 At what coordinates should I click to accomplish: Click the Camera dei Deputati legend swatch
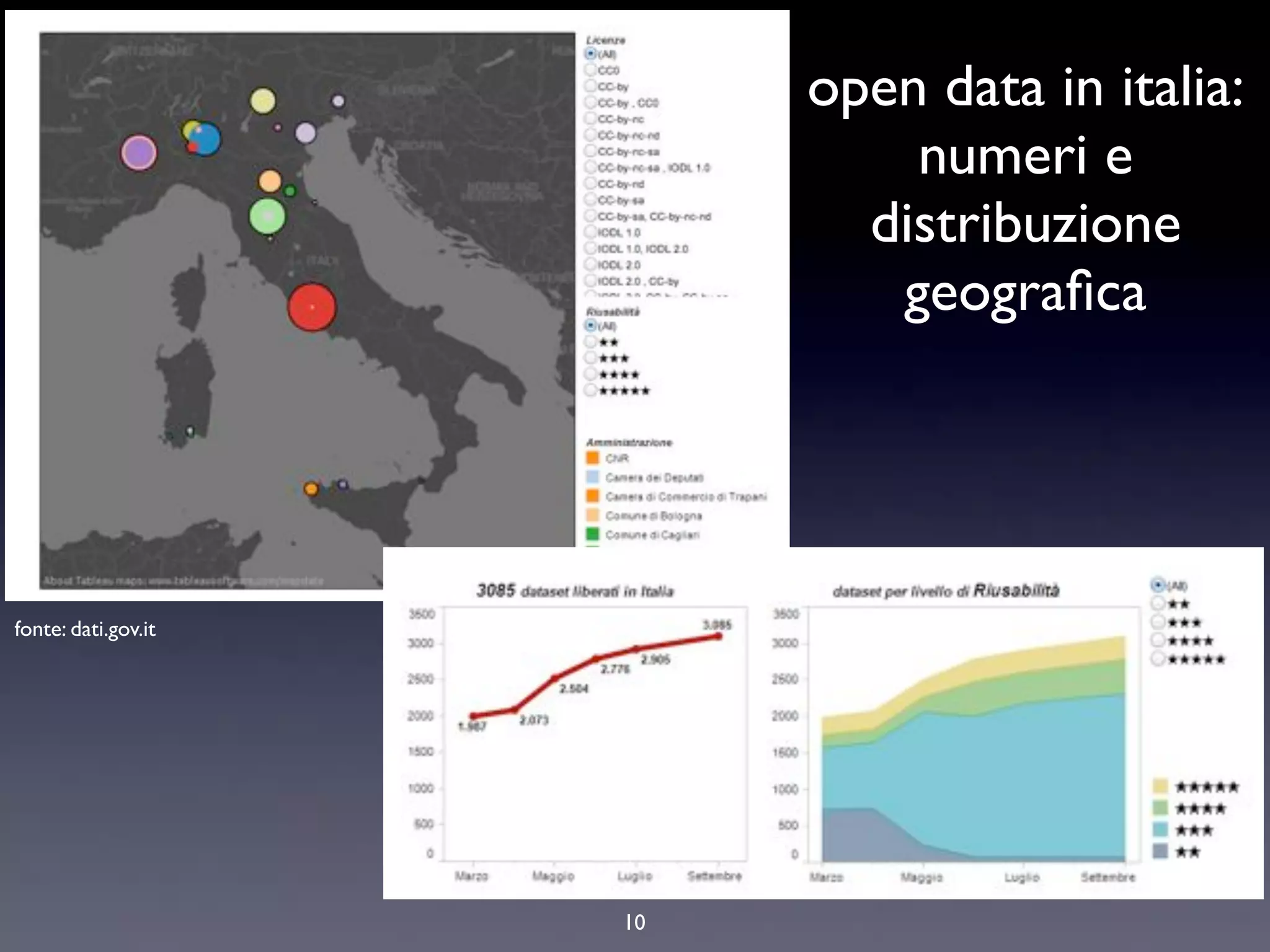pos(593,477)
